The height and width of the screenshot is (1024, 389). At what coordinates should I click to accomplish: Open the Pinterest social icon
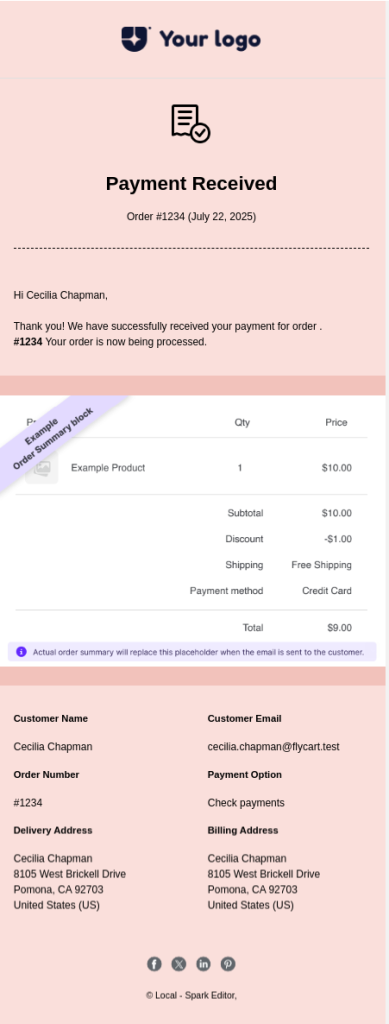point(228,964)
